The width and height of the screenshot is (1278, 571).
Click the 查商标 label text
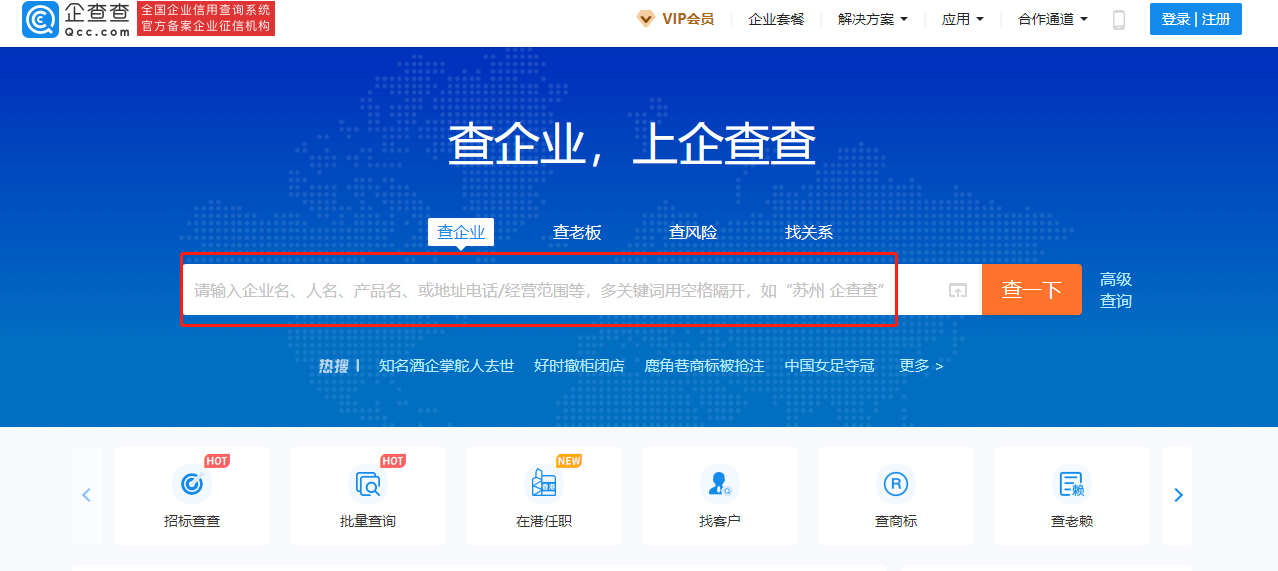click(896, 521)
